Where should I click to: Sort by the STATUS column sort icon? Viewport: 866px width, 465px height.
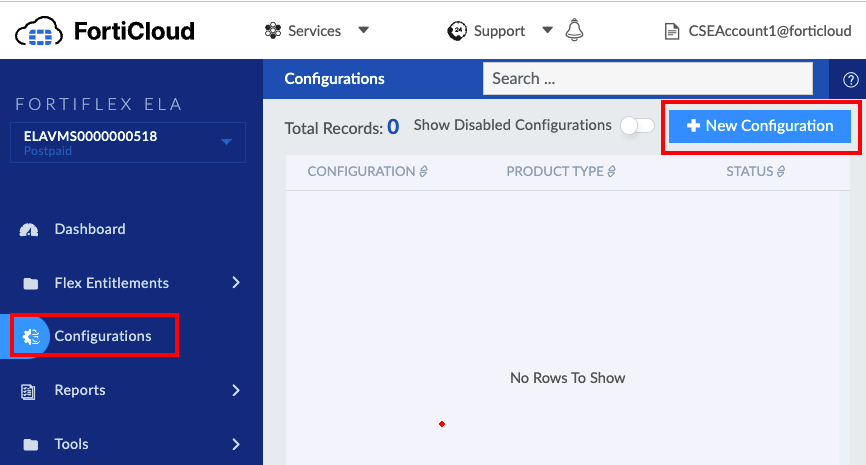point(780,172)
